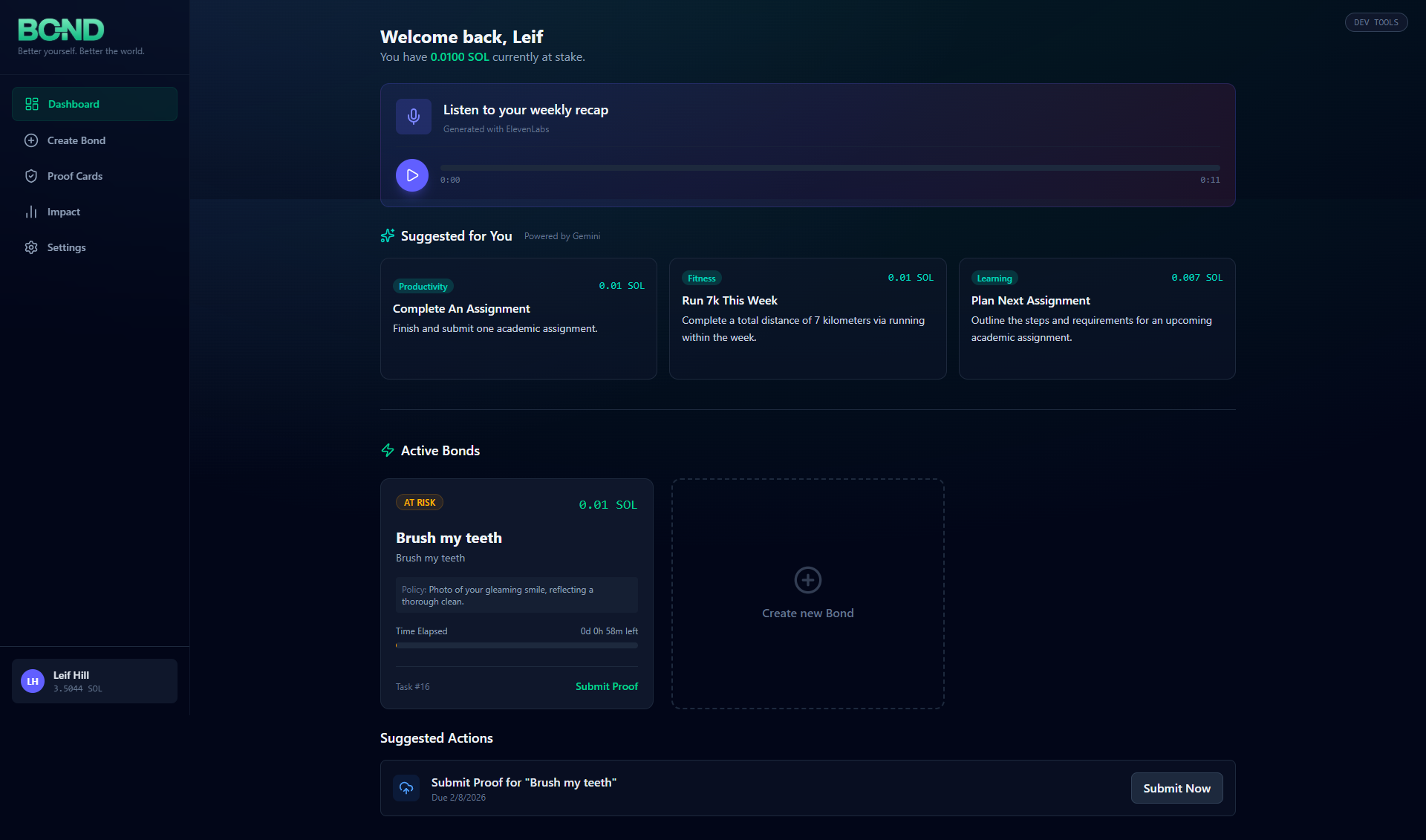Click the AT RISK badge on bond
The width and height of the screenshot is (1426, 840).
pos(420,503)
